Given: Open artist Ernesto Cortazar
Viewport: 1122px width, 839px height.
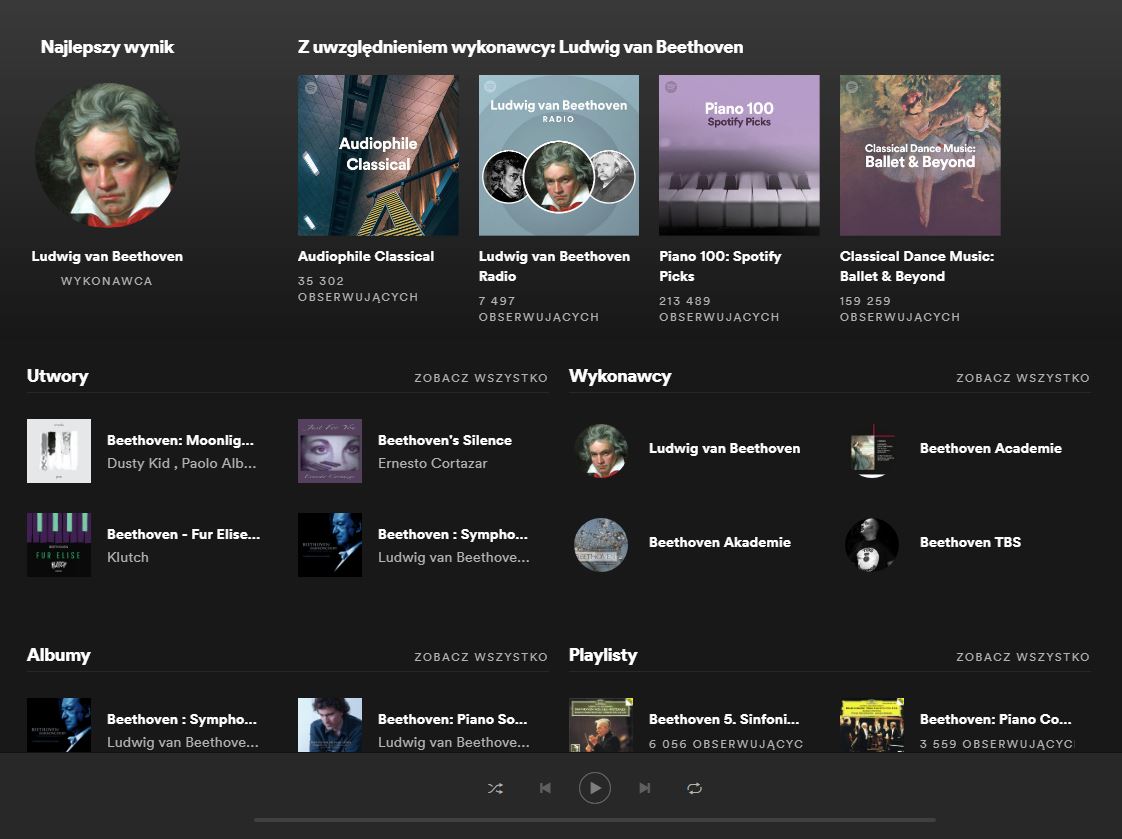Looking at the screenshot, I should point(433,463).
